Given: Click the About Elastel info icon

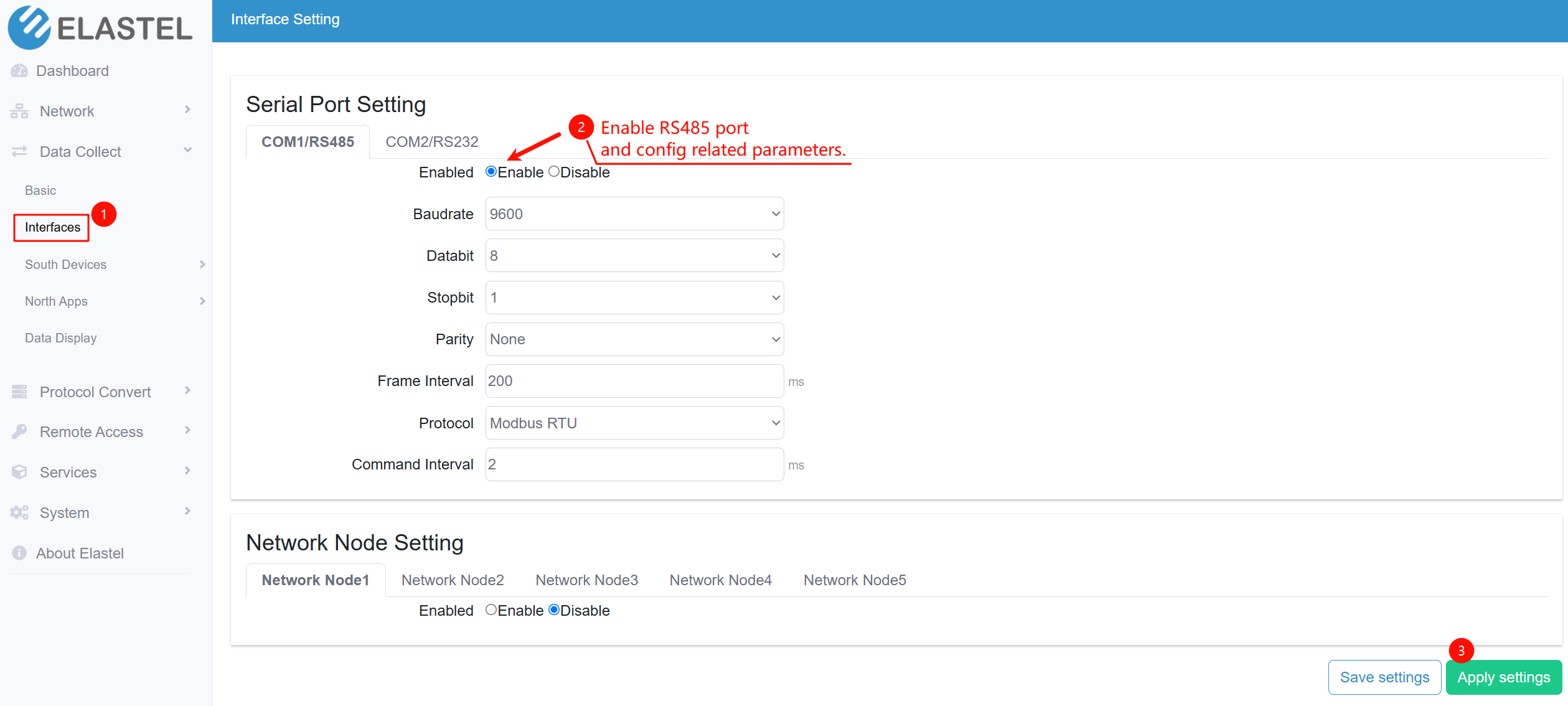Looking at the screenshot, I should pos(18,552).
